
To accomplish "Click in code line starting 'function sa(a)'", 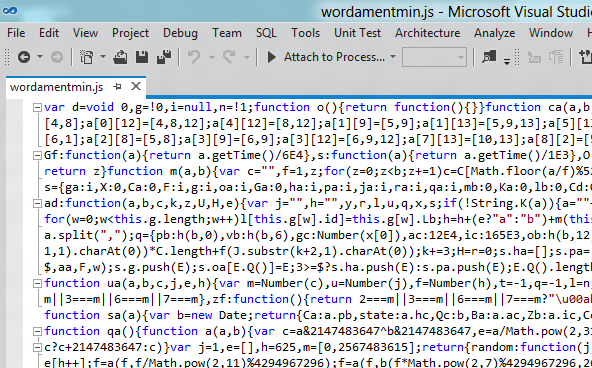I will pos(318,315).
